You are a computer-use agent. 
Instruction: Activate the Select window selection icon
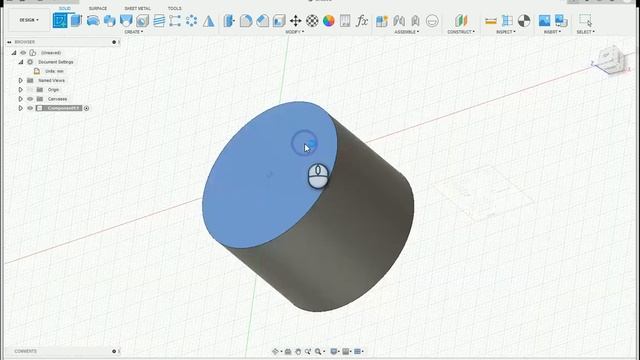(x=585, y=20)
